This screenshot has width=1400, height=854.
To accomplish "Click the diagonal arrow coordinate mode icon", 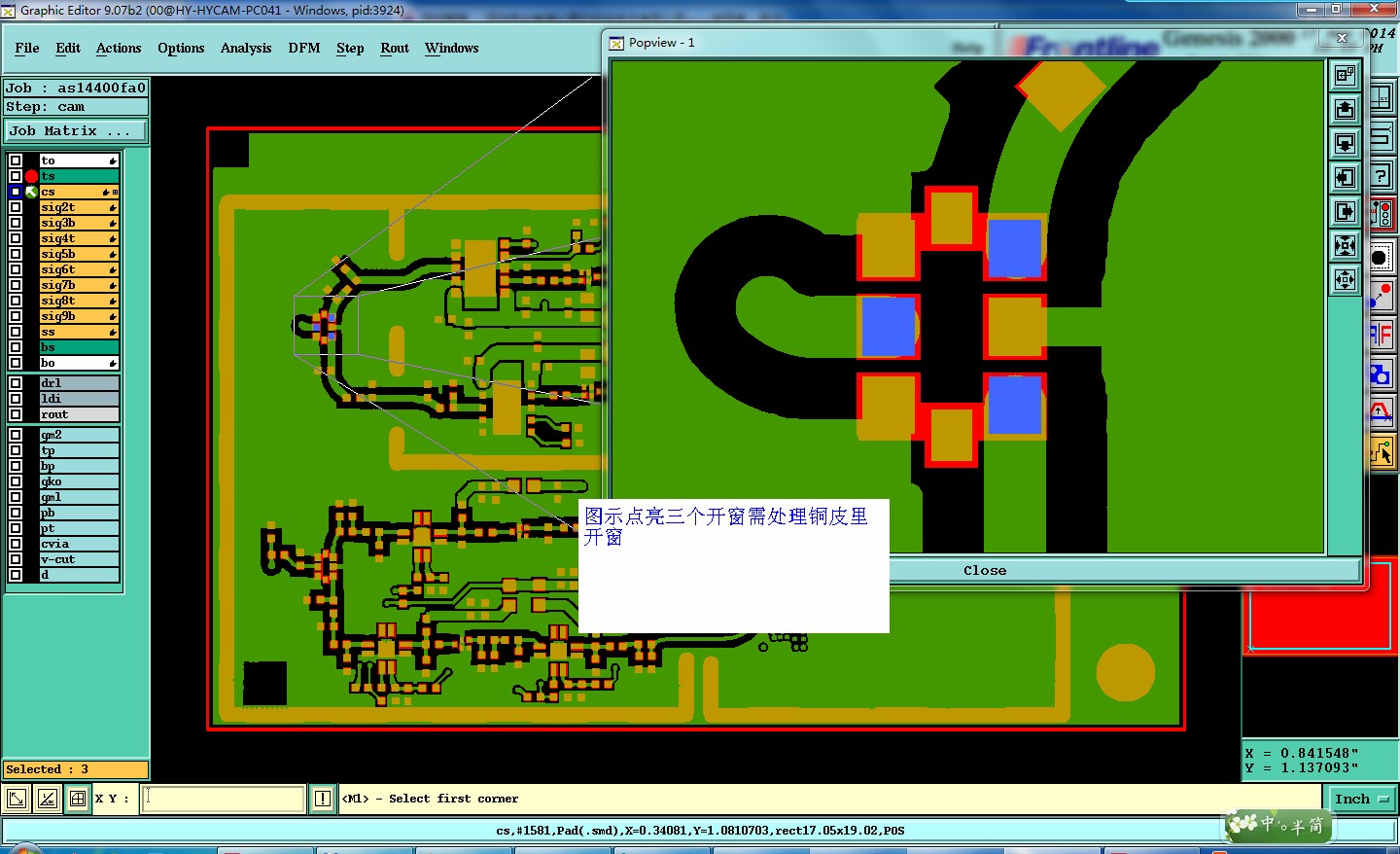I will (x=17, y=800).
